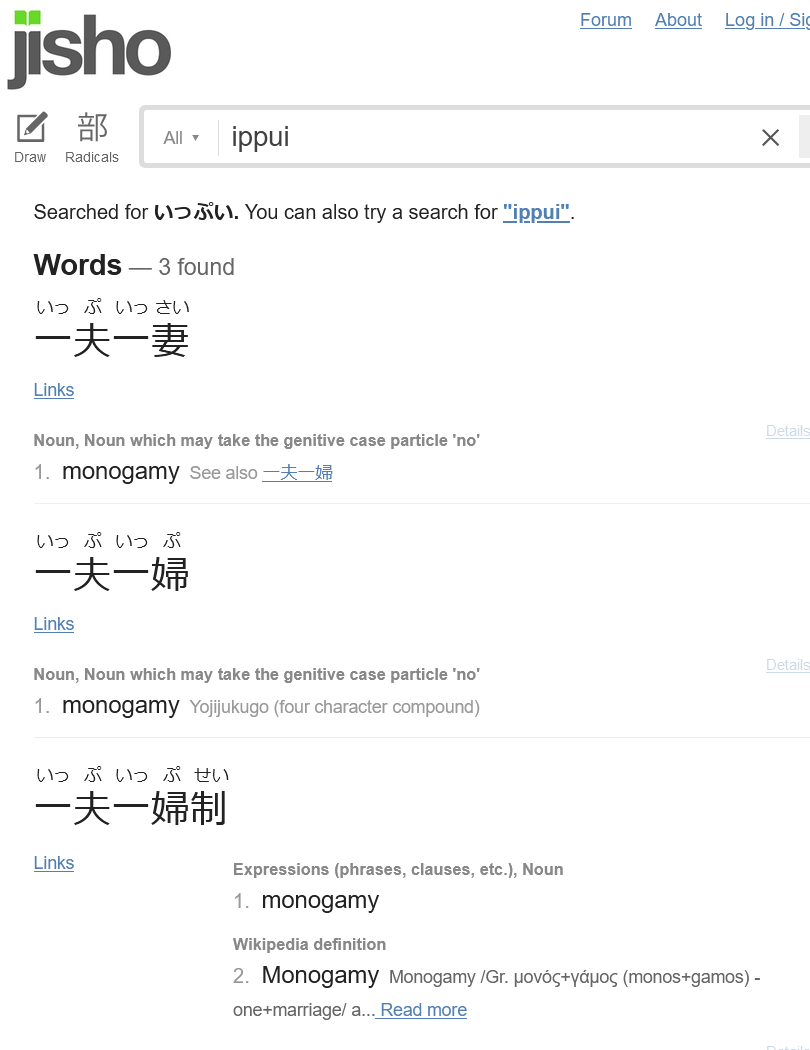810x1050 pixels.
Task: Select the 一夫一婦制 word heading
Action: point(131,808)
